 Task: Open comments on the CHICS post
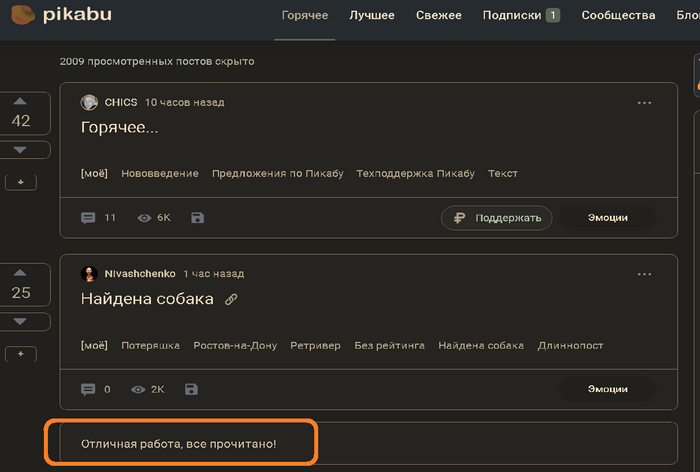[88, 218]
